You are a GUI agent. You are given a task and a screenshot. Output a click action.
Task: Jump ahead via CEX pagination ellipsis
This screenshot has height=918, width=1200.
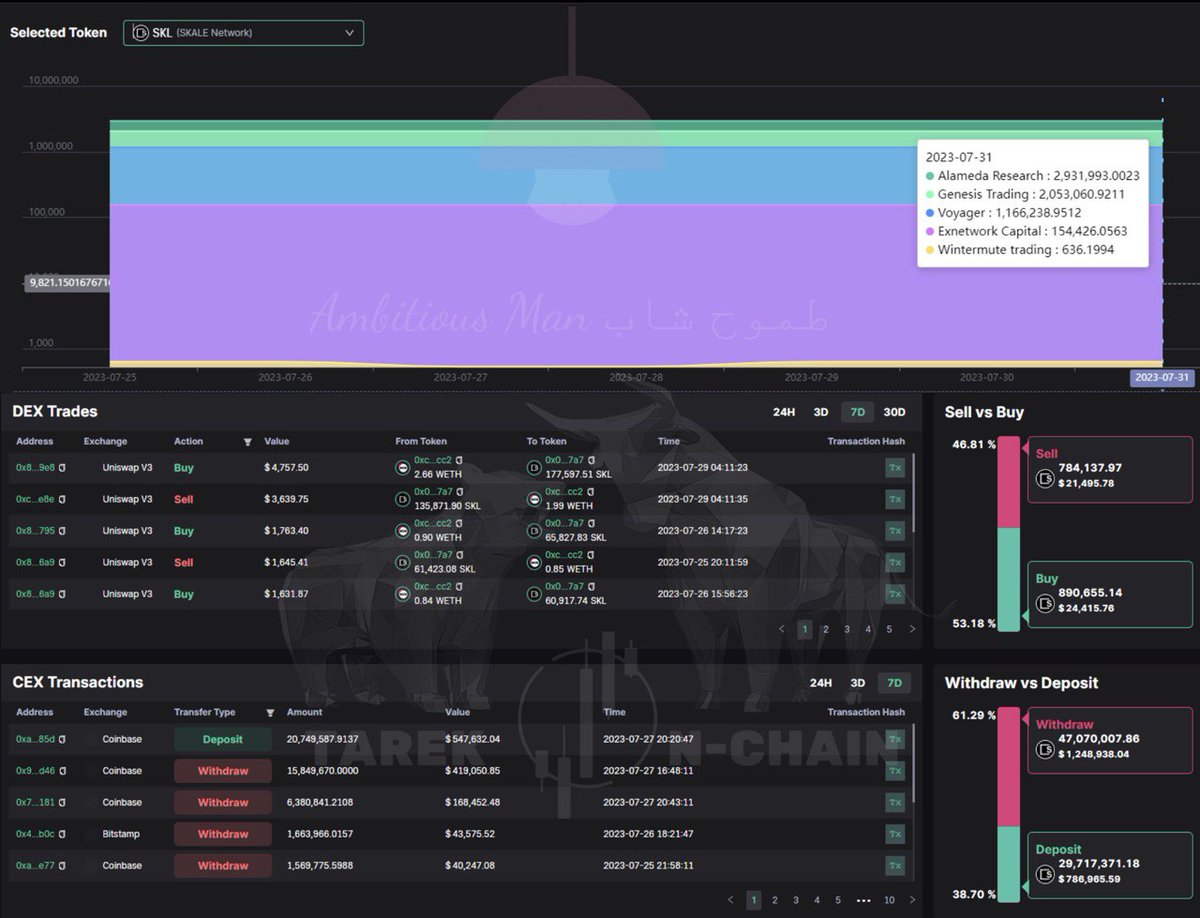[x=863, y=900]
